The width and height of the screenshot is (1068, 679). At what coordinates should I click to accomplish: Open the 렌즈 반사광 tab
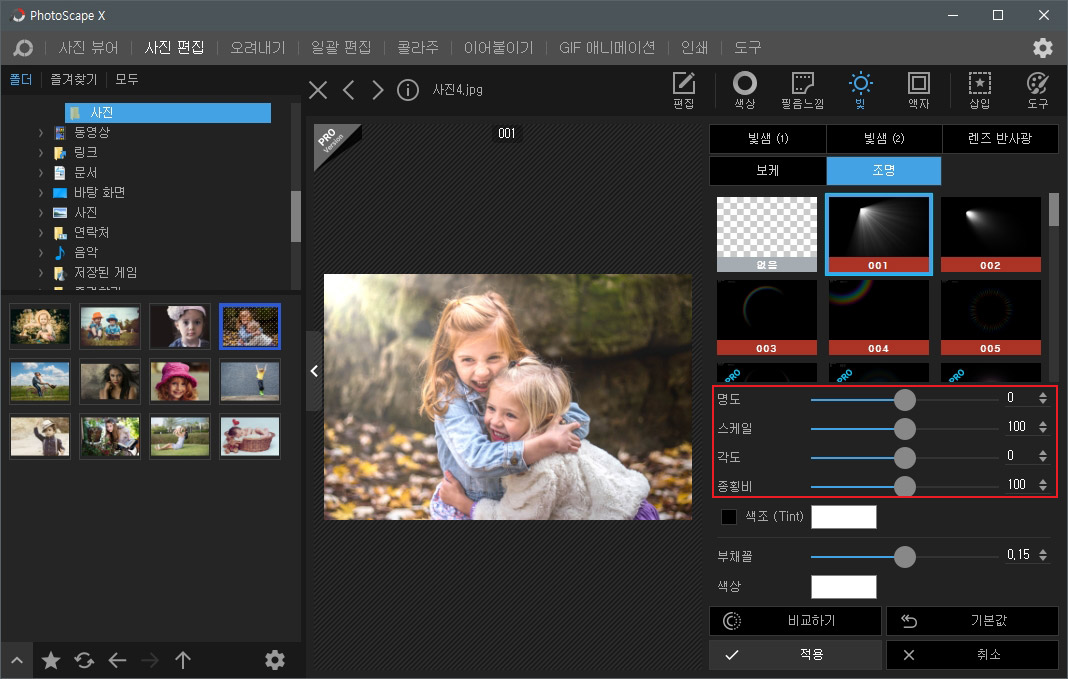1000,139
